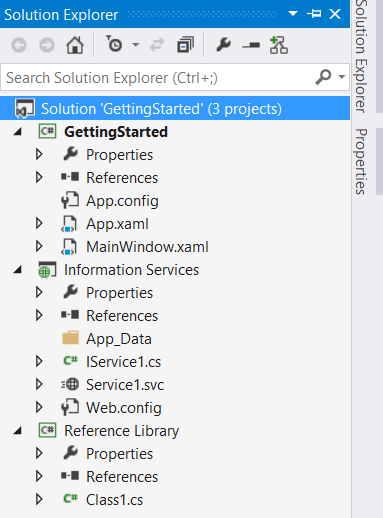The height and width of the screenshot is (518, 383).
Task: Close the Solution Explorer panel
Action: [335, 14]
